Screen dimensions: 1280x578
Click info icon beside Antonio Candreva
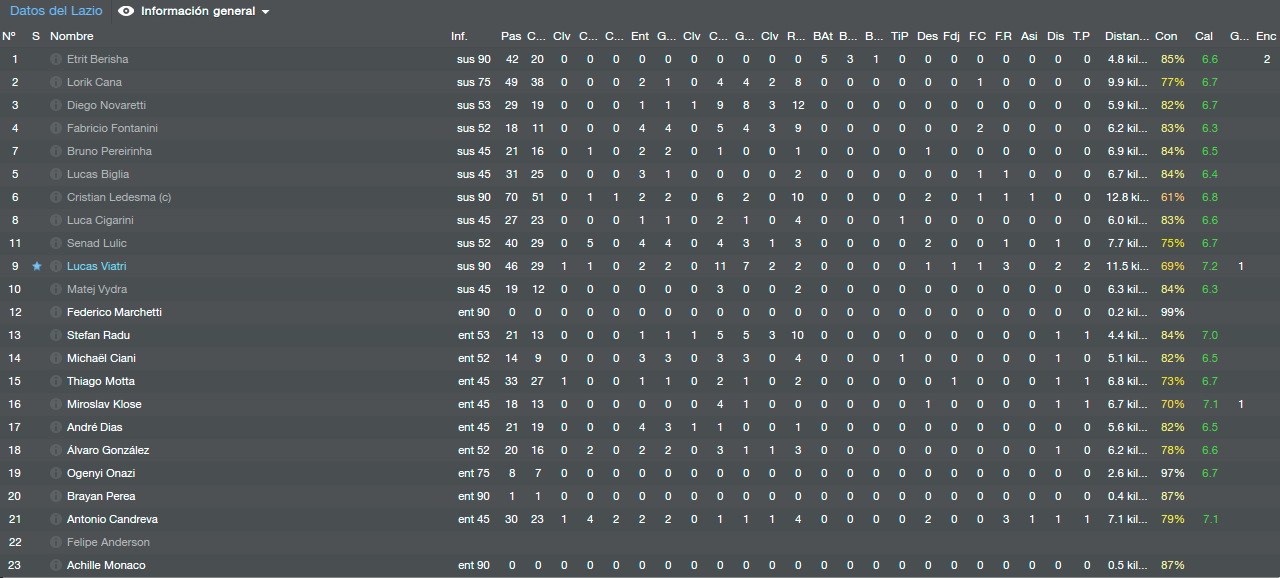56,519
